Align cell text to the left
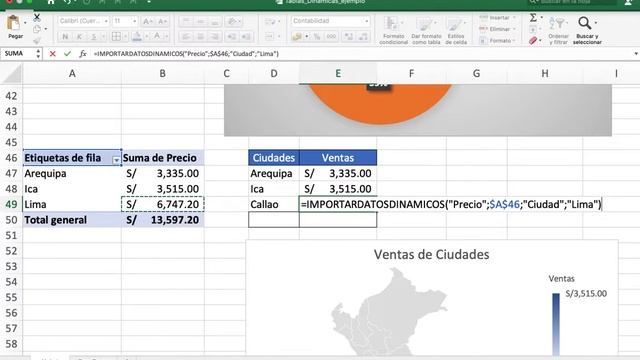This screenshot has height=360, width=640. coord(185,37)
